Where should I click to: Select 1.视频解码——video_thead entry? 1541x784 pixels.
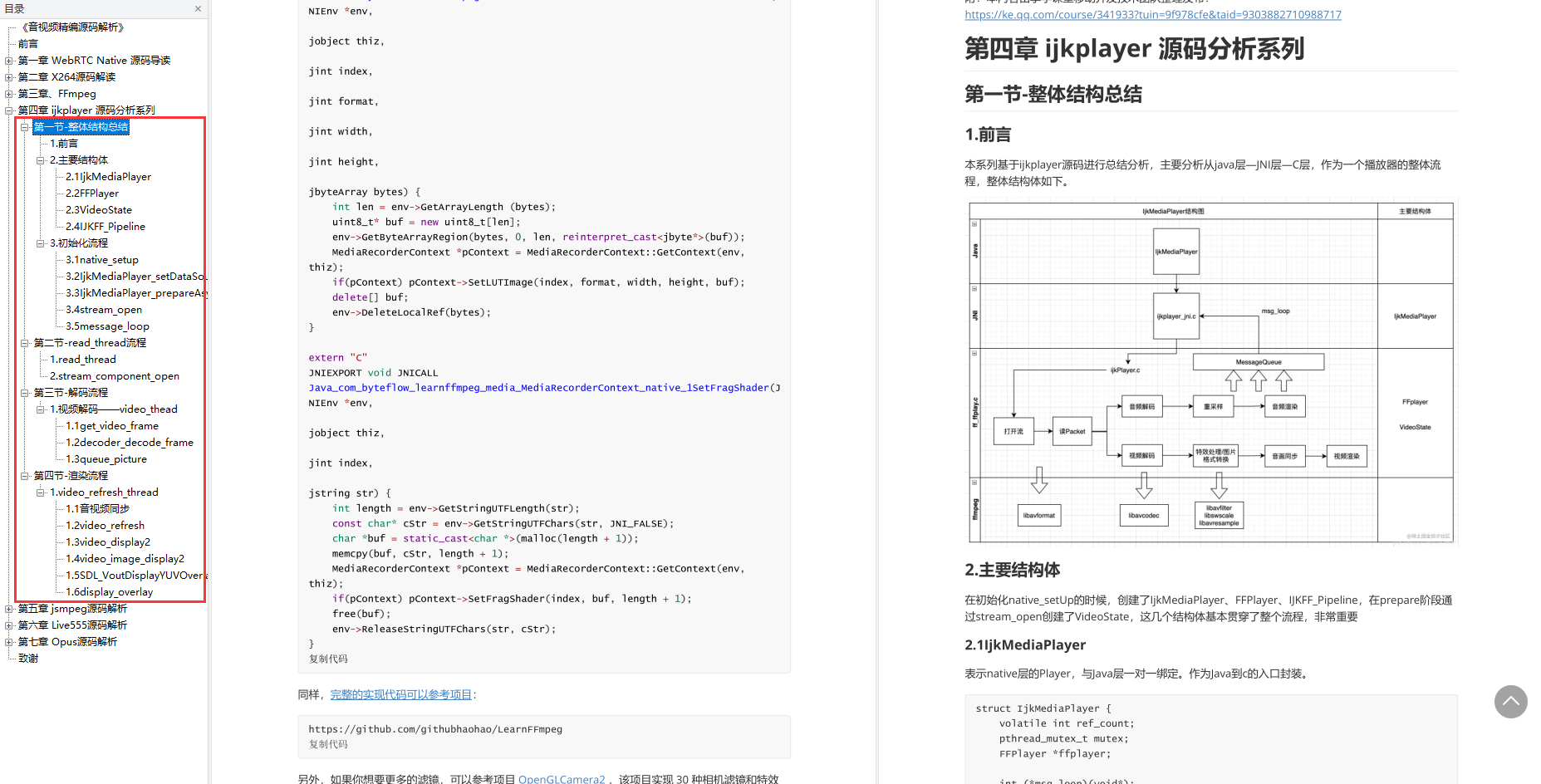[x=114, y=409]
